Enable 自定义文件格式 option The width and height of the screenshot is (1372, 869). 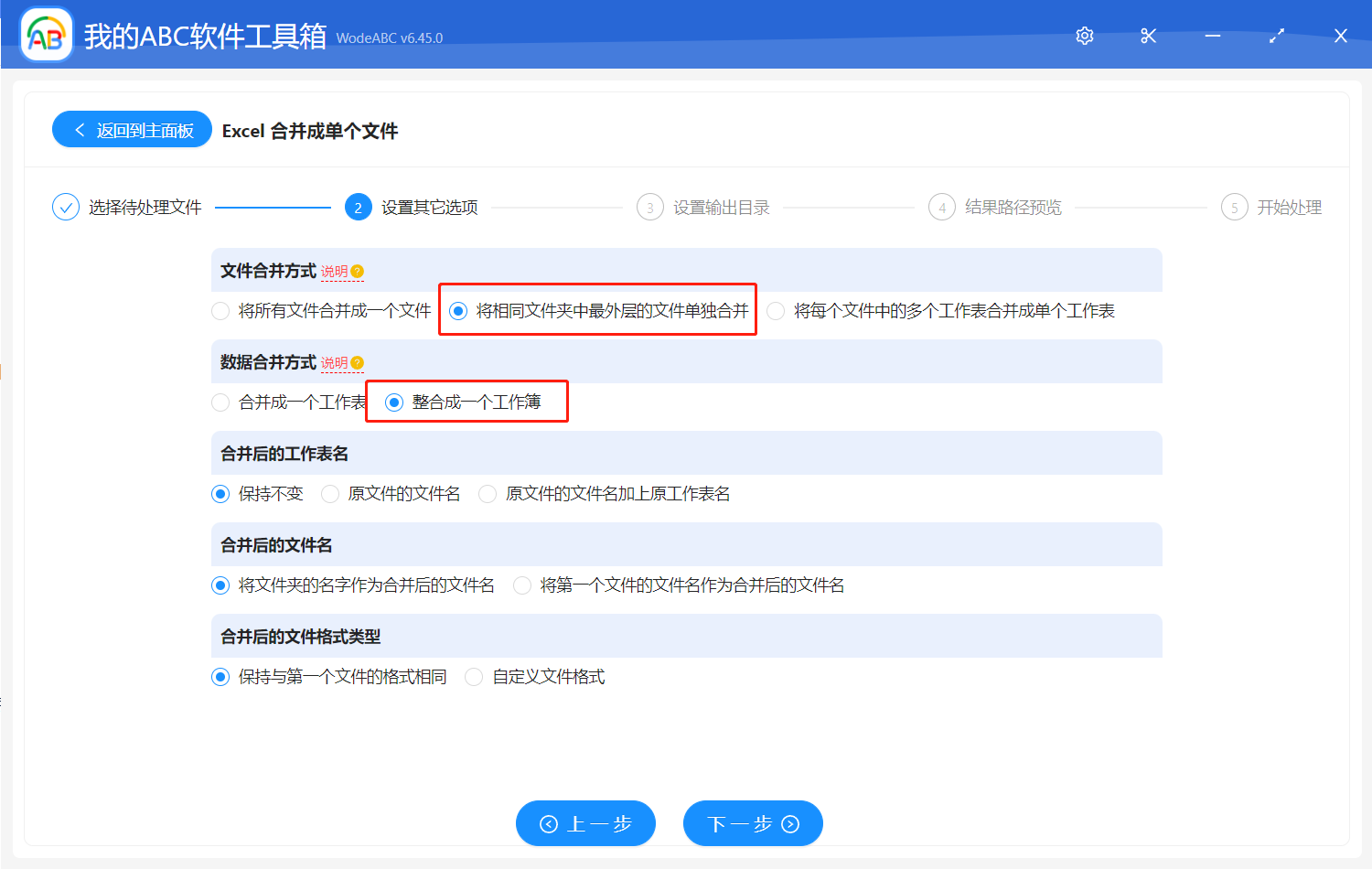pyautogui.click(x=474, y=676)
